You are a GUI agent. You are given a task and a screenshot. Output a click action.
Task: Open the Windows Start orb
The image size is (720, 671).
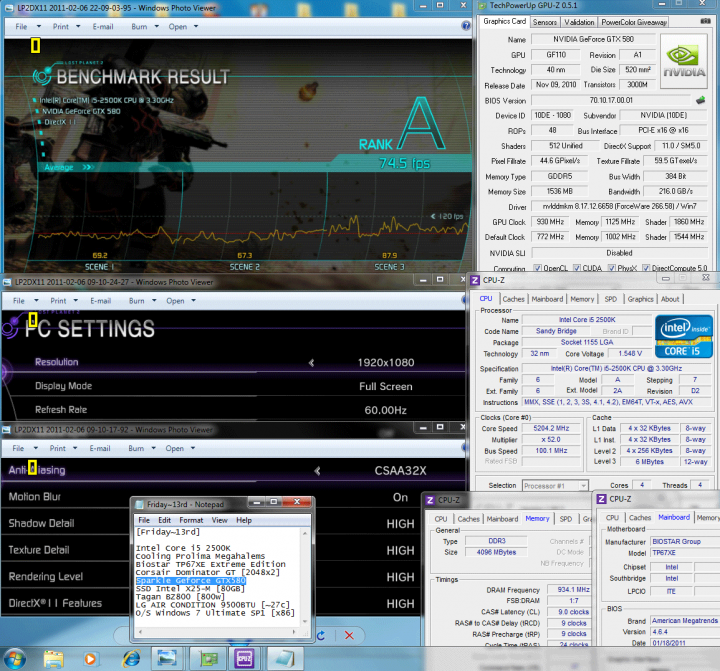14,659
